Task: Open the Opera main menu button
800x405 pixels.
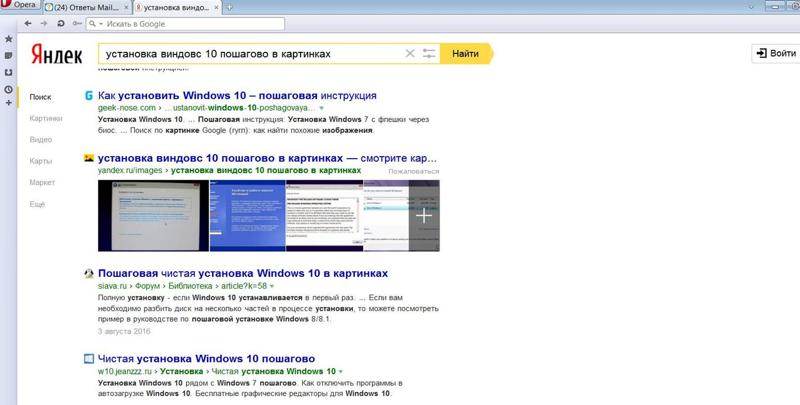Action: point(19,5)
